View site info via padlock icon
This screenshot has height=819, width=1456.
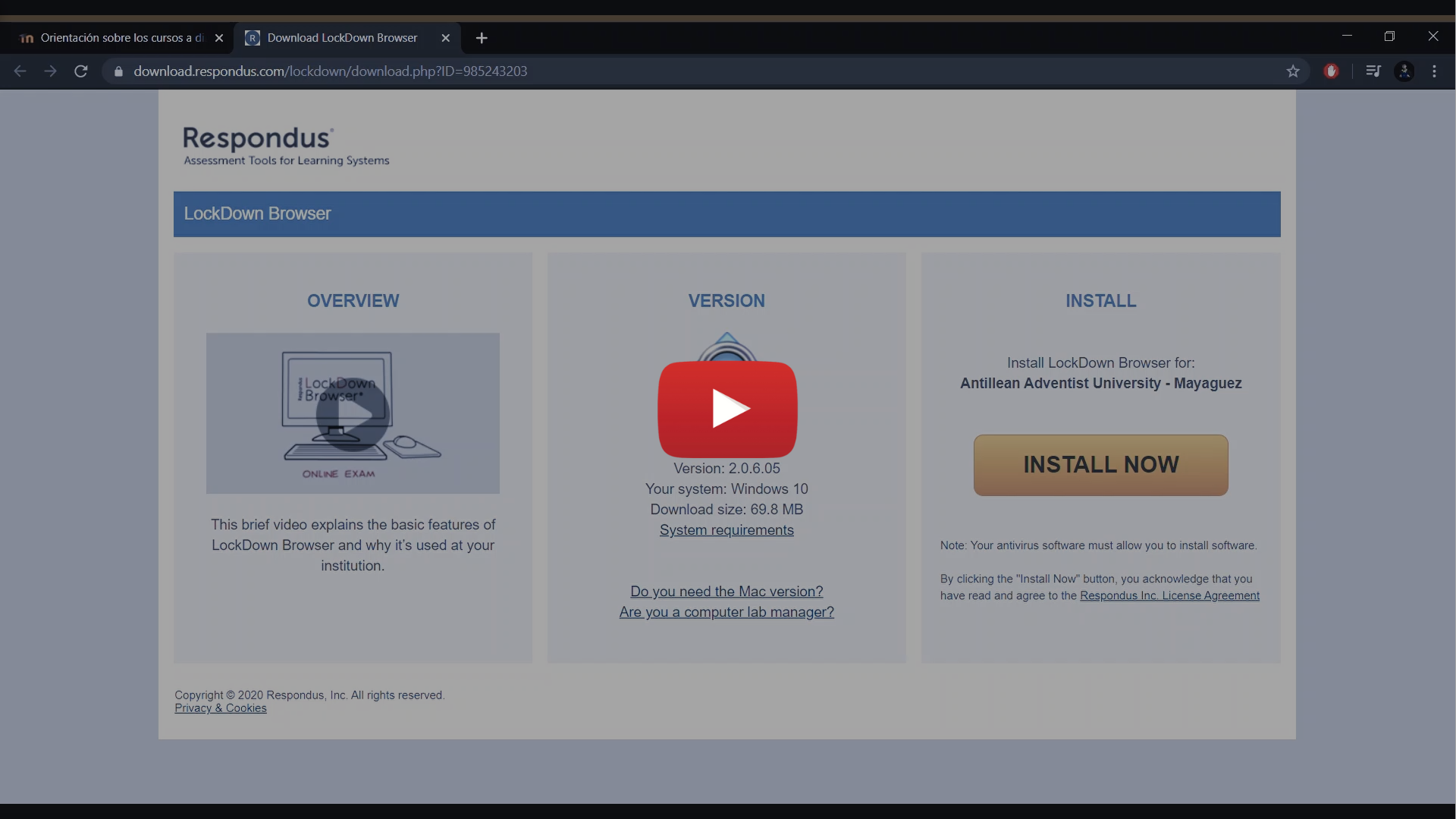click(118, 71)
